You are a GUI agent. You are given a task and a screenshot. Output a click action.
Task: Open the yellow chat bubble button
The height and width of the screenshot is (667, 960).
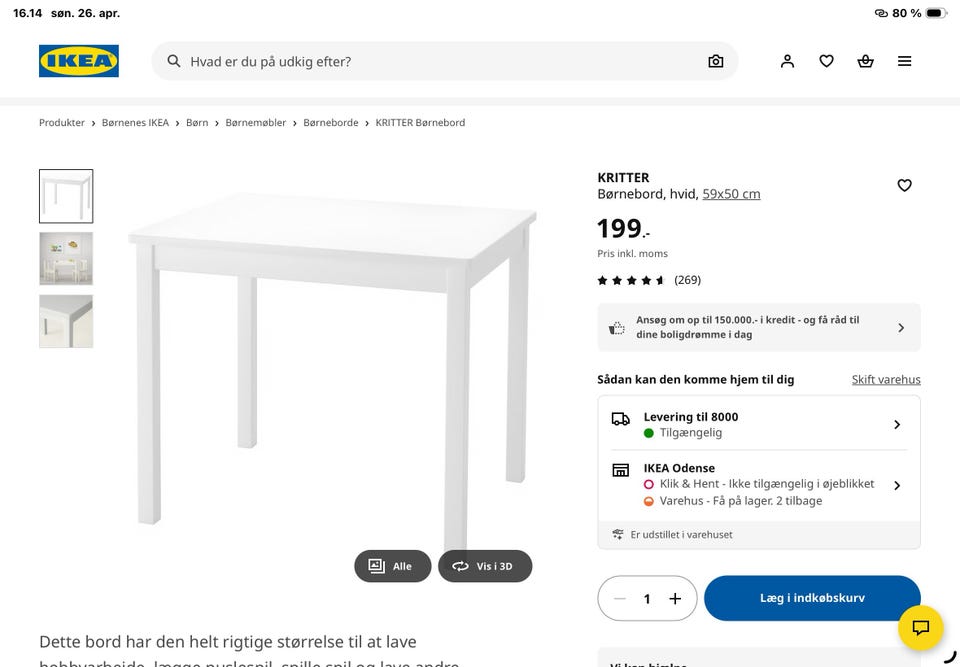click(x=920, y=627)
